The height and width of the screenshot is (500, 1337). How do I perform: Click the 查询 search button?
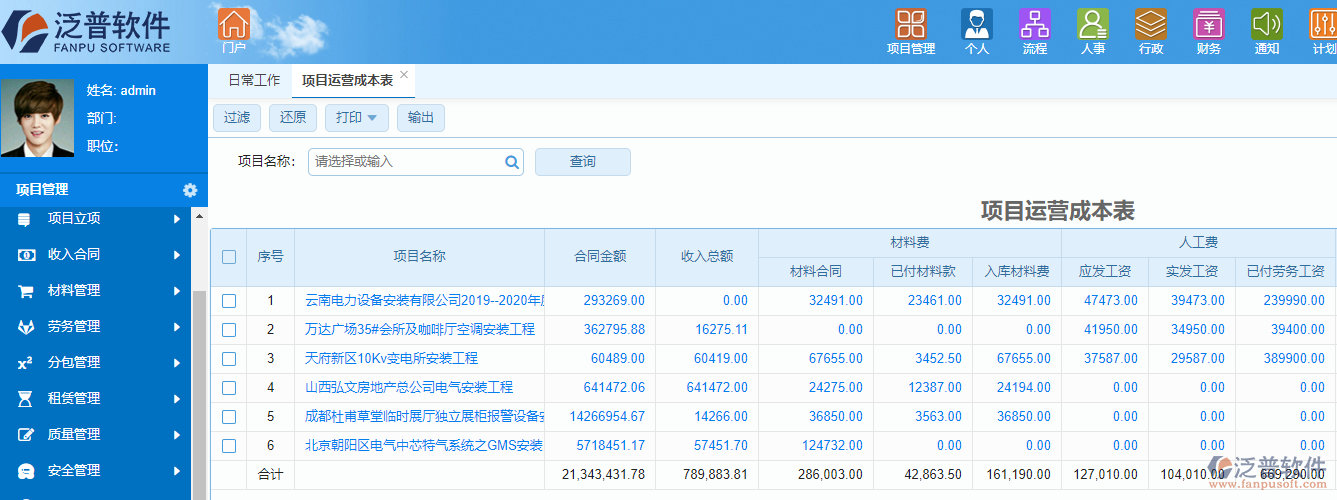coord(582,162)
